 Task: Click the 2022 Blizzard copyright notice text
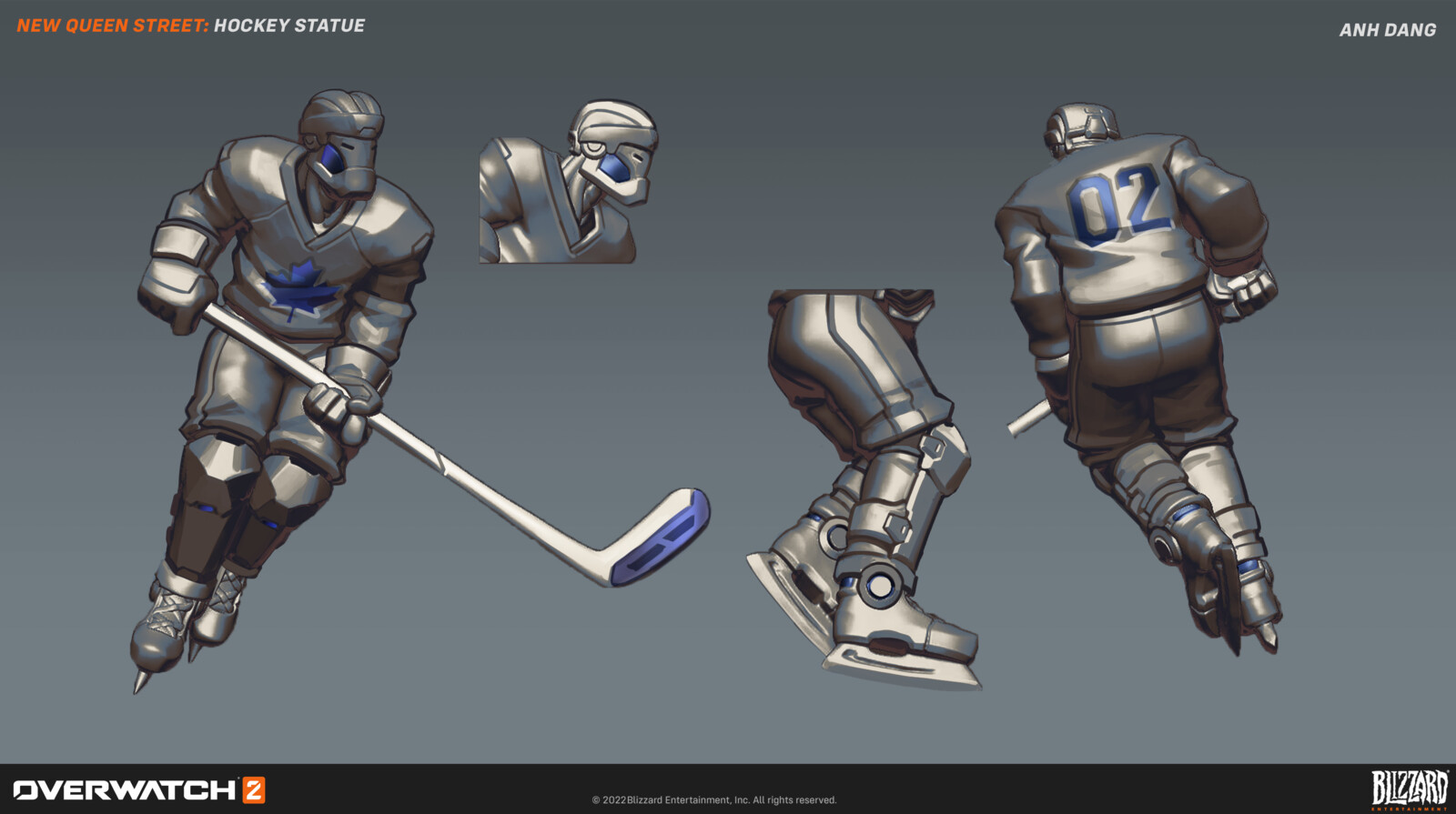(714, 800)
